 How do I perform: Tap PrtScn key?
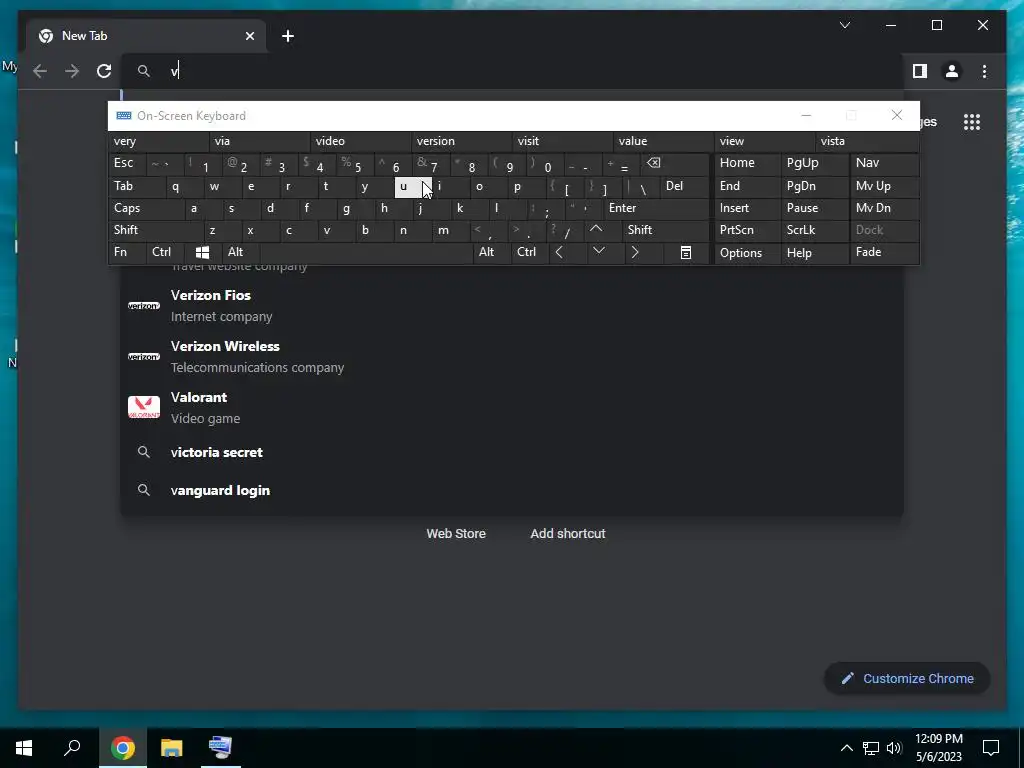pyautogui.click(x=748, y=230)
